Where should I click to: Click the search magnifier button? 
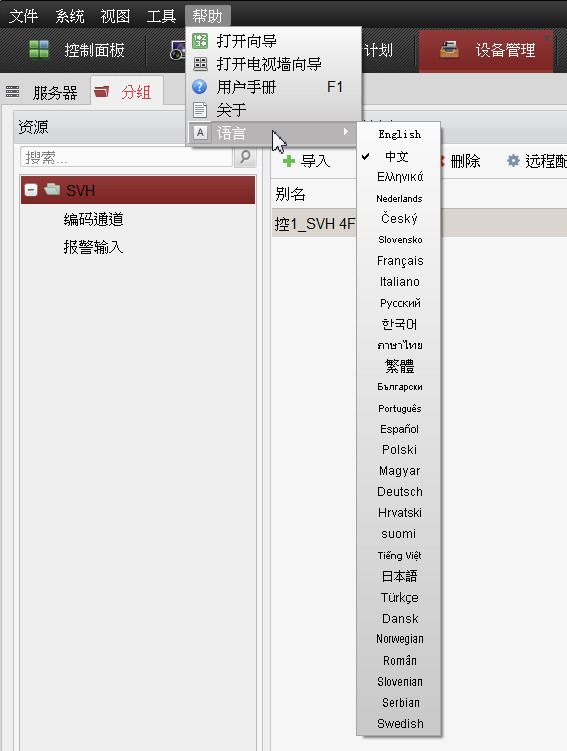(x=246, y=157)
